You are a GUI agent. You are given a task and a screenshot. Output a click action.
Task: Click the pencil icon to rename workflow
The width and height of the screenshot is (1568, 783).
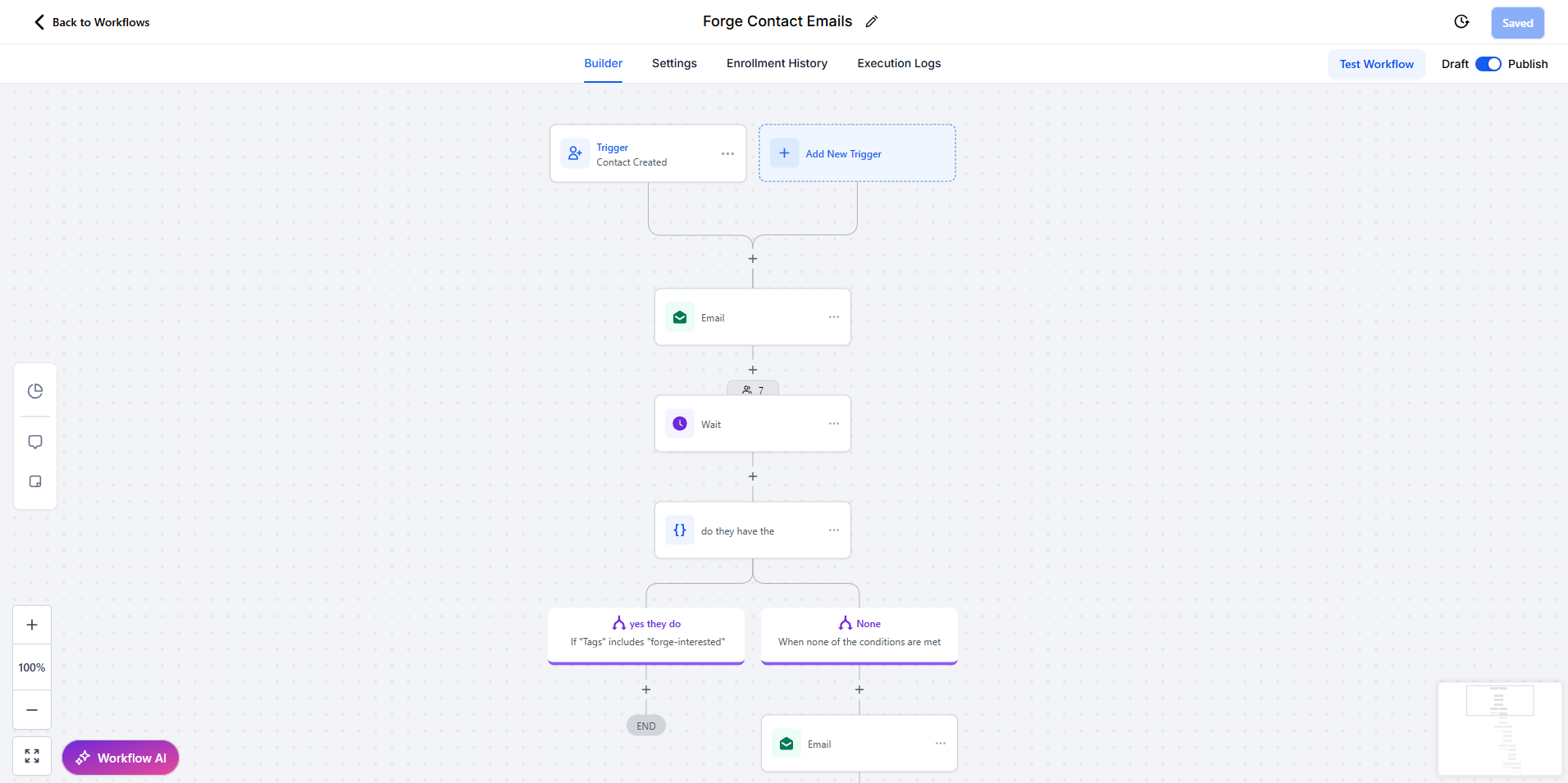pos(872,22)
